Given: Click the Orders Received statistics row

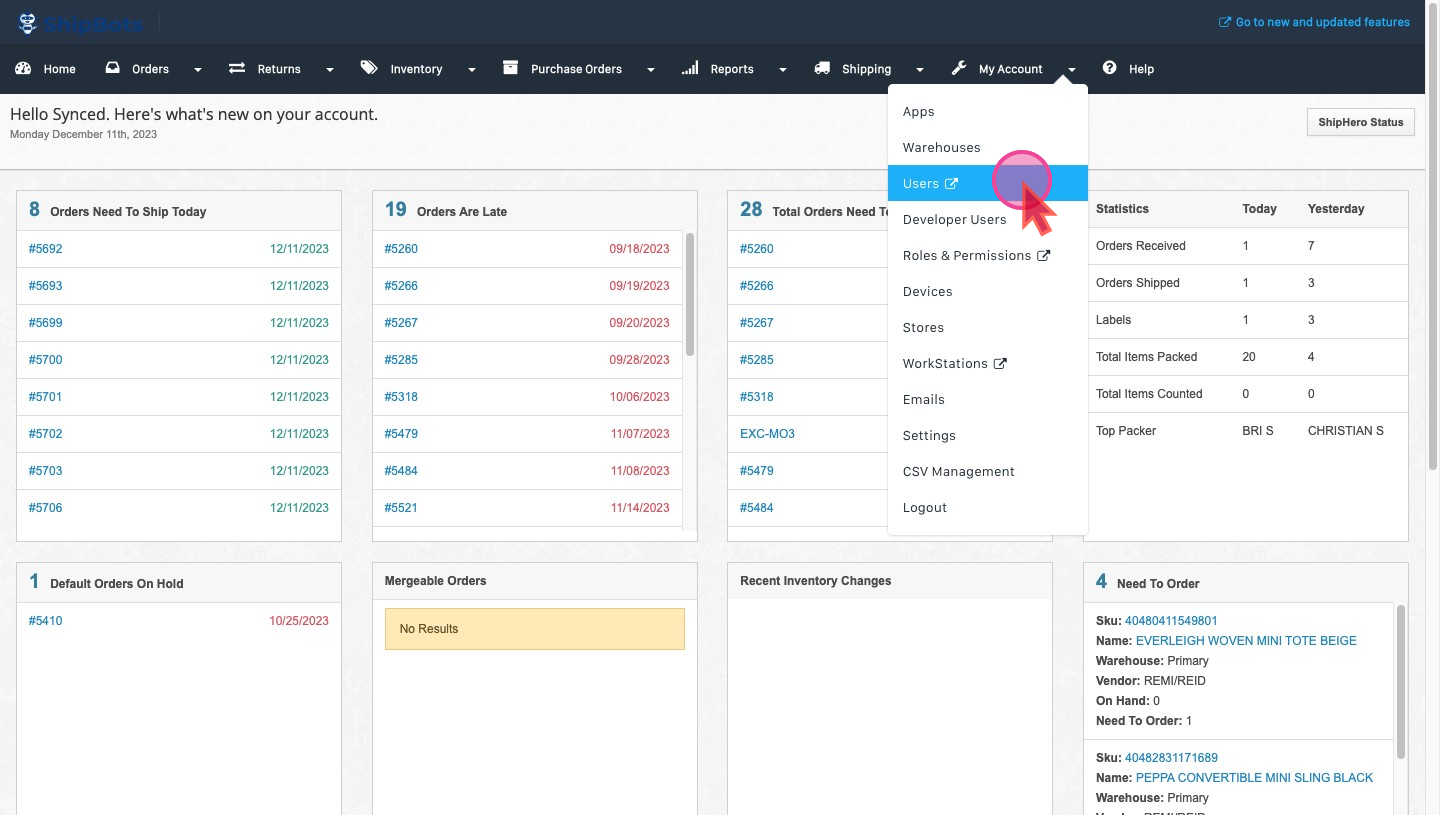Looking at the screenshot, I should (x=1246, y=246).
